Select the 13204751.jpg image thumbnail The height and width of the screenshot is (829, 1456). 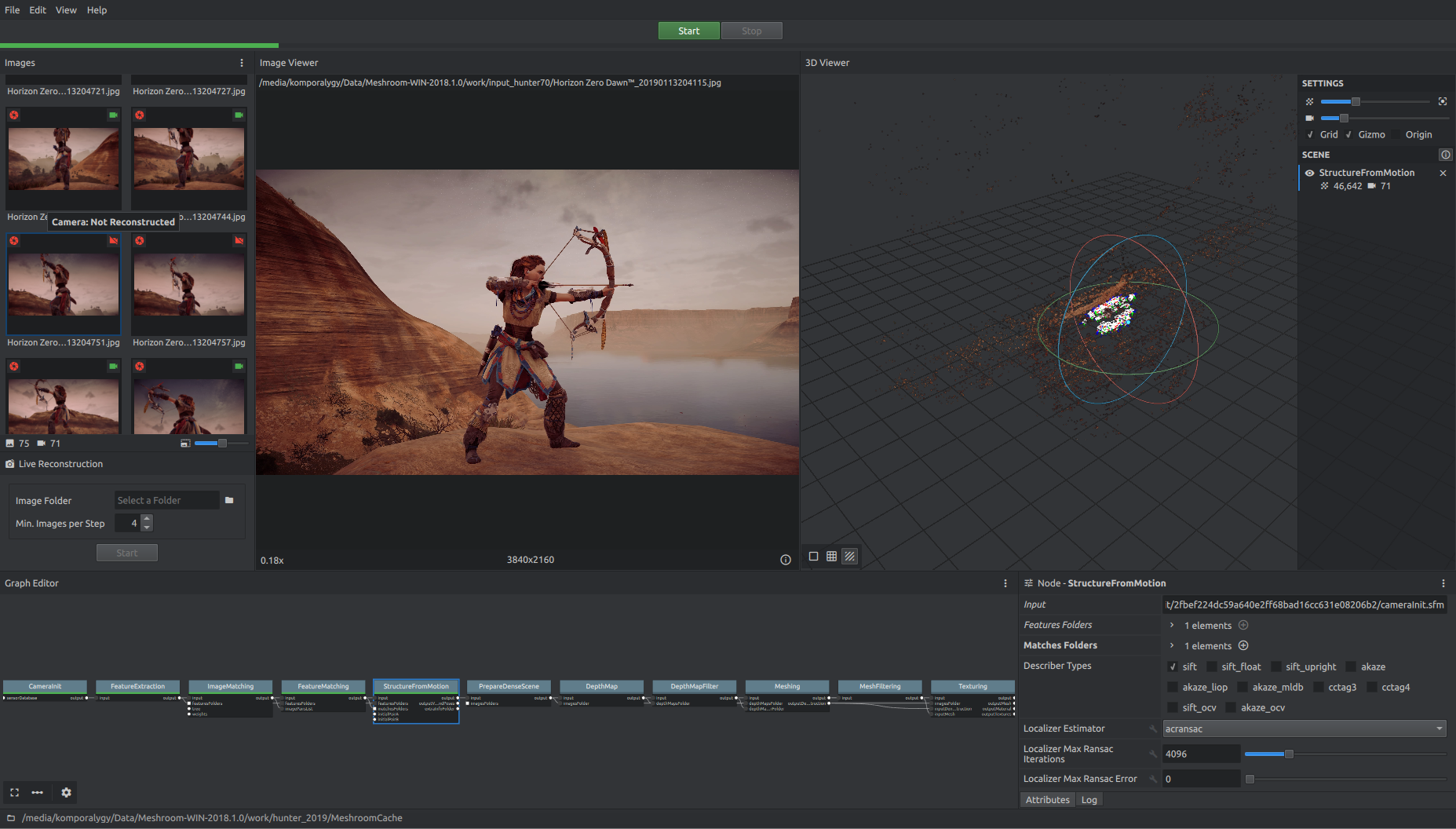64,285
